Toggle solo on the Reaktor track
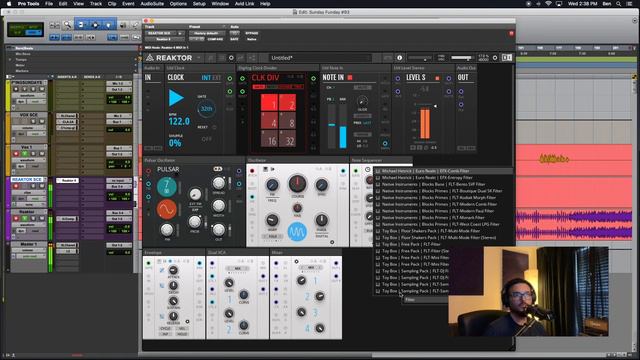This screenshot has height=360, width=640. tap(34, 218)
